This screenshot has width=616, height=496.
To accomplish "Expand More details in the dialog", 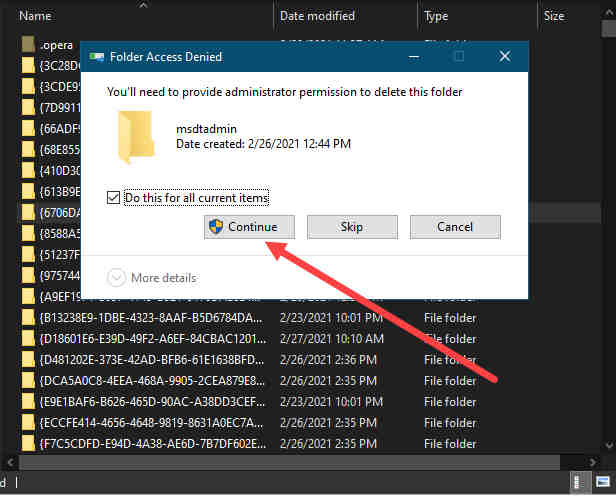I will [x=151, y=277].
